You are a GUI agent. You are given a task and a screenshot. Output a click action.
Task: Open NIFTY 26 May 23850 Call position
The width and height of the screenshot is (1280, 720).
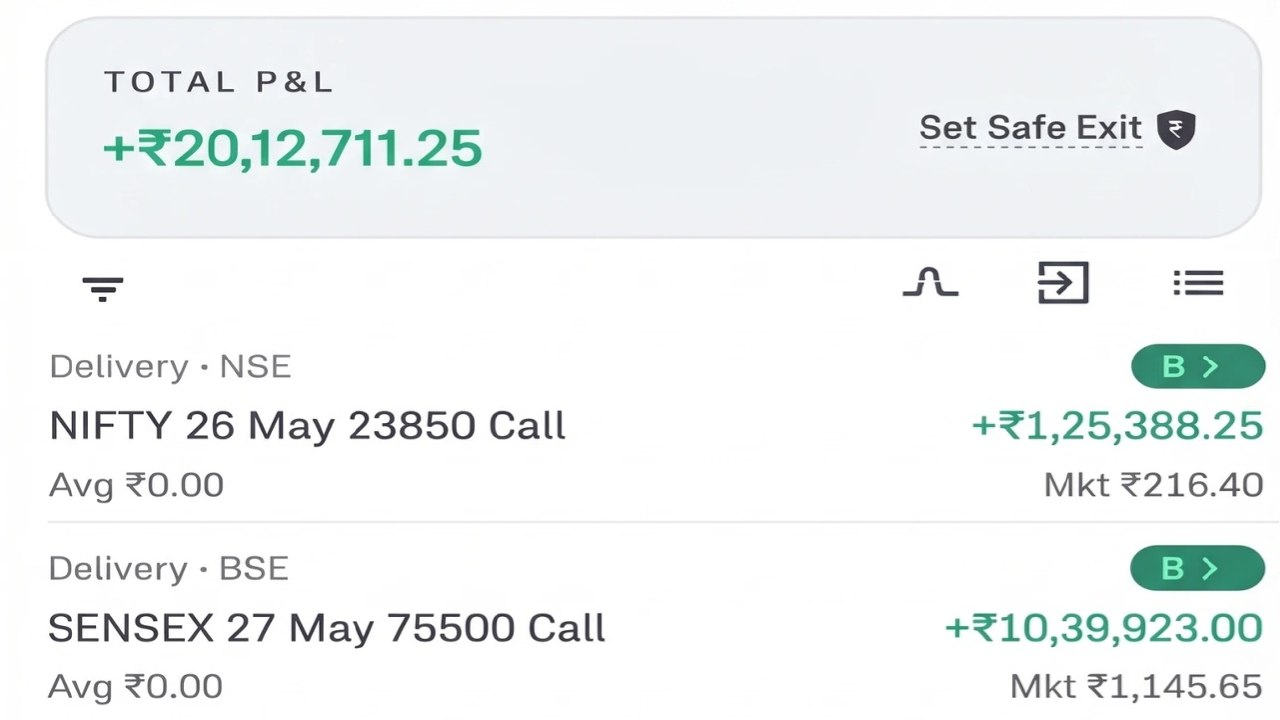click(307, 426)
